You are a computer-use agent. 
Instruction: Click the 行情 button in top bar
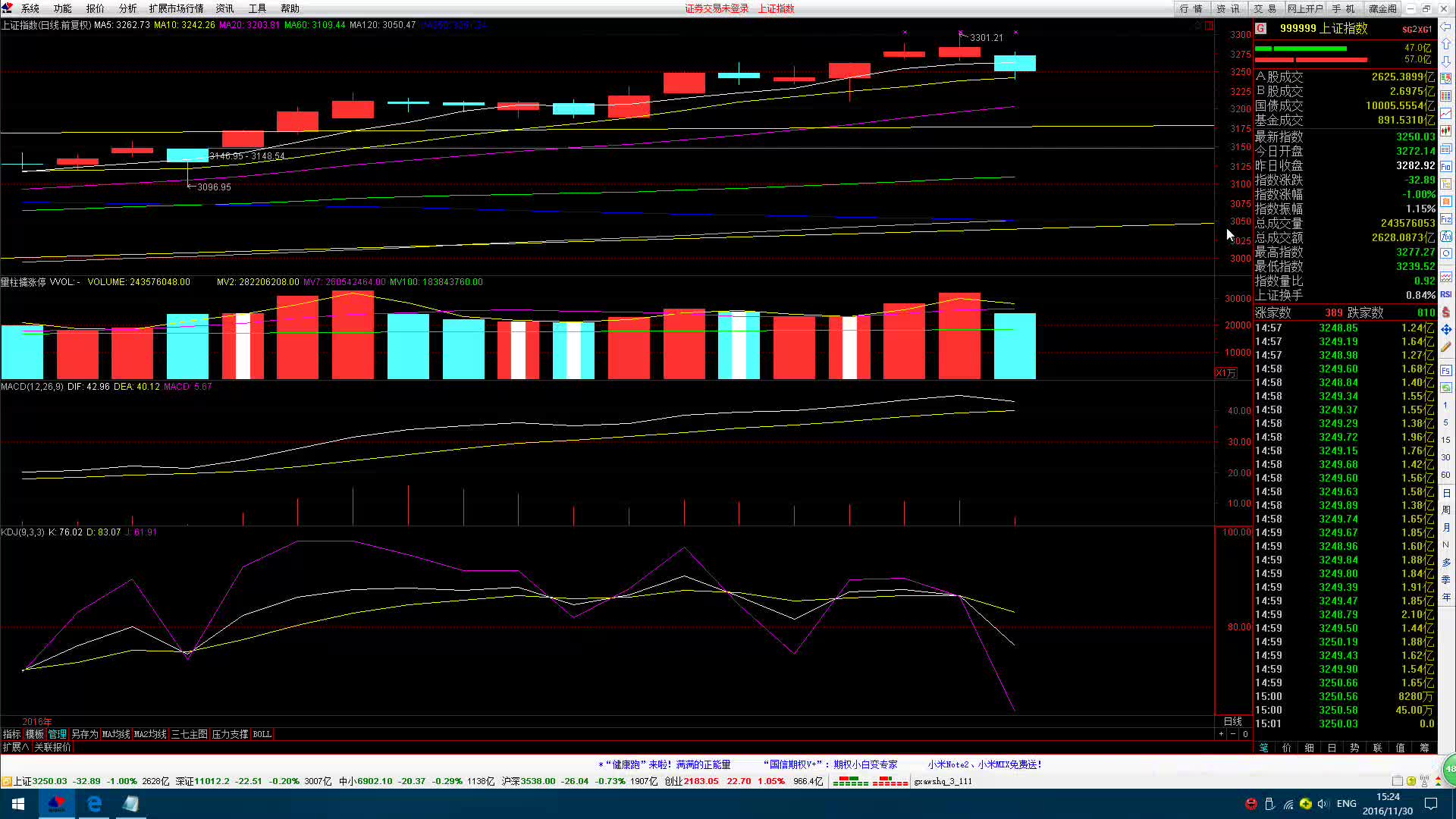[1191, 8]
